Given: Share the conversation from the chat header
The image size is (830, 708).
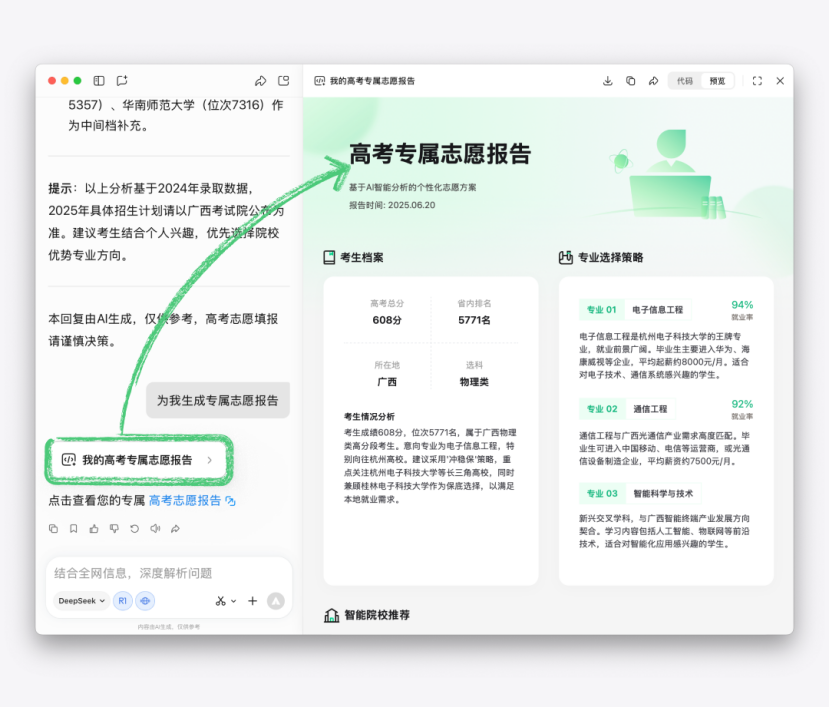Looking at the screenshot, I should 260,80.
